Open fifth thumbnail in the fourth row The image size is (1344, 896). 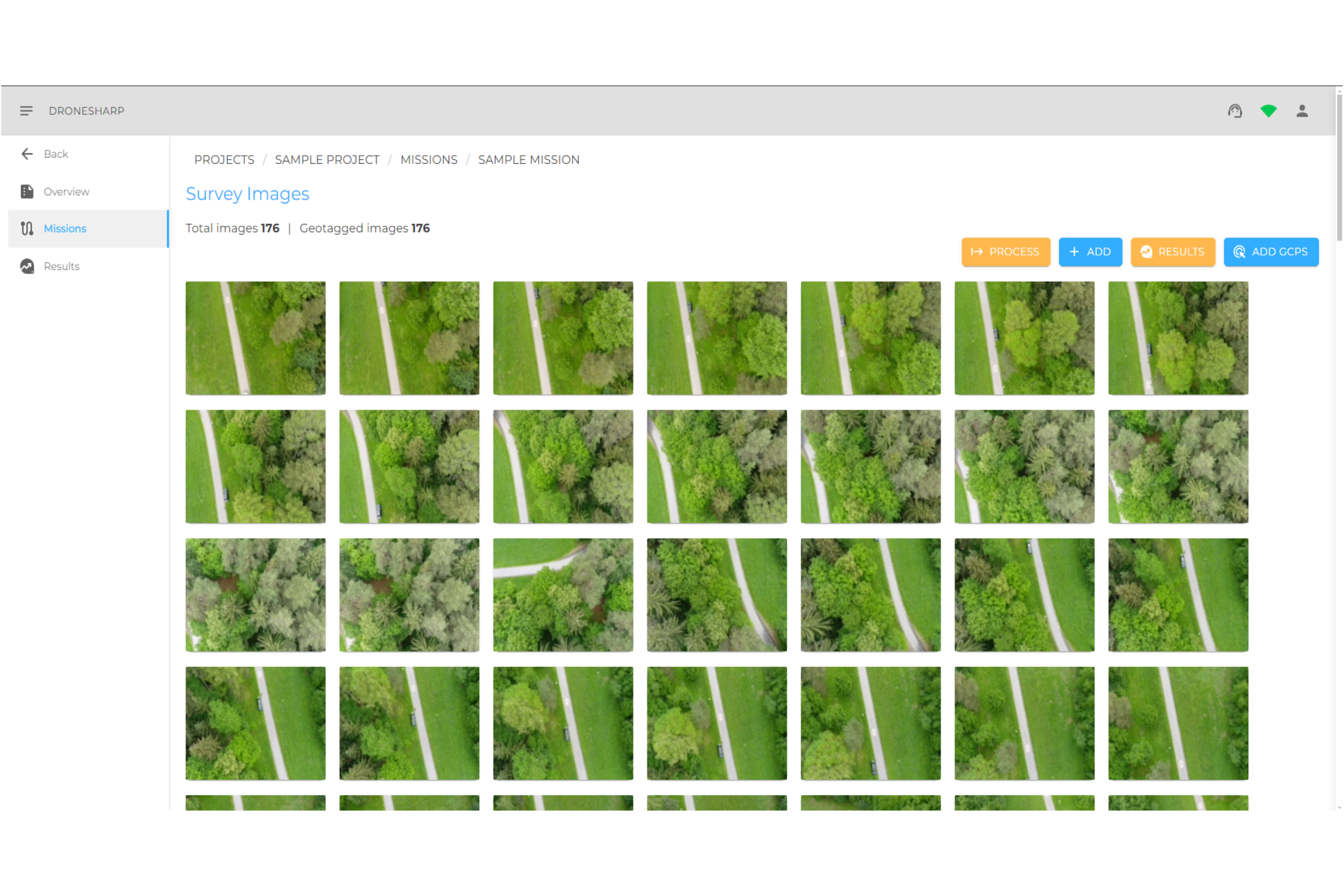(x=870, y=723)
